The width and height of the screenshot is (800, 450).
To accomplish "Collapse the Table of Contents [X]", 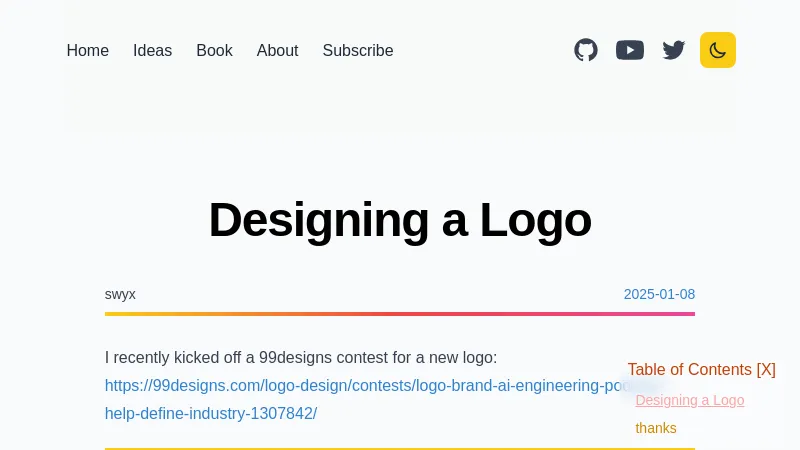I will (702, 369).
